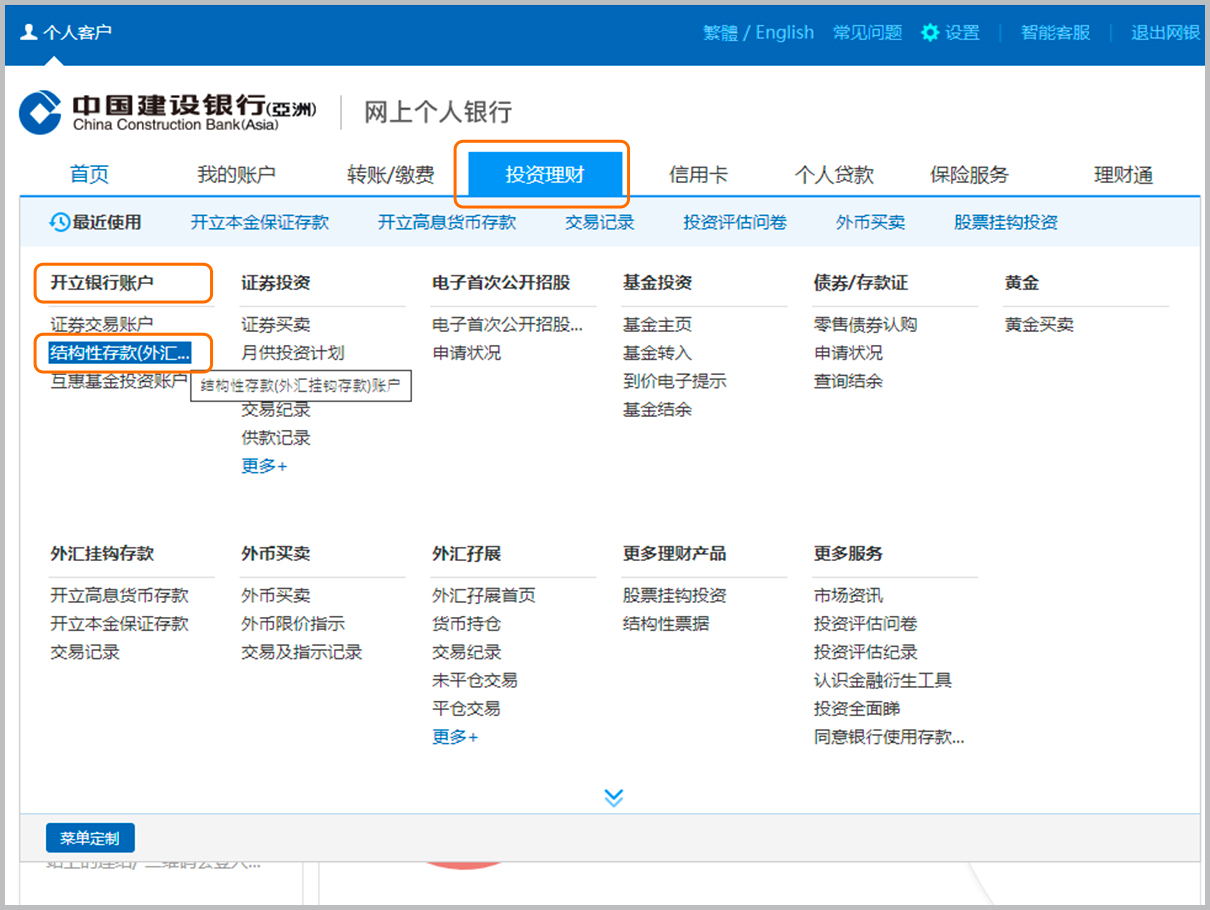1210x910 pixels.
Task: Open 基金结余 link
Action: [x=657, y=410]
